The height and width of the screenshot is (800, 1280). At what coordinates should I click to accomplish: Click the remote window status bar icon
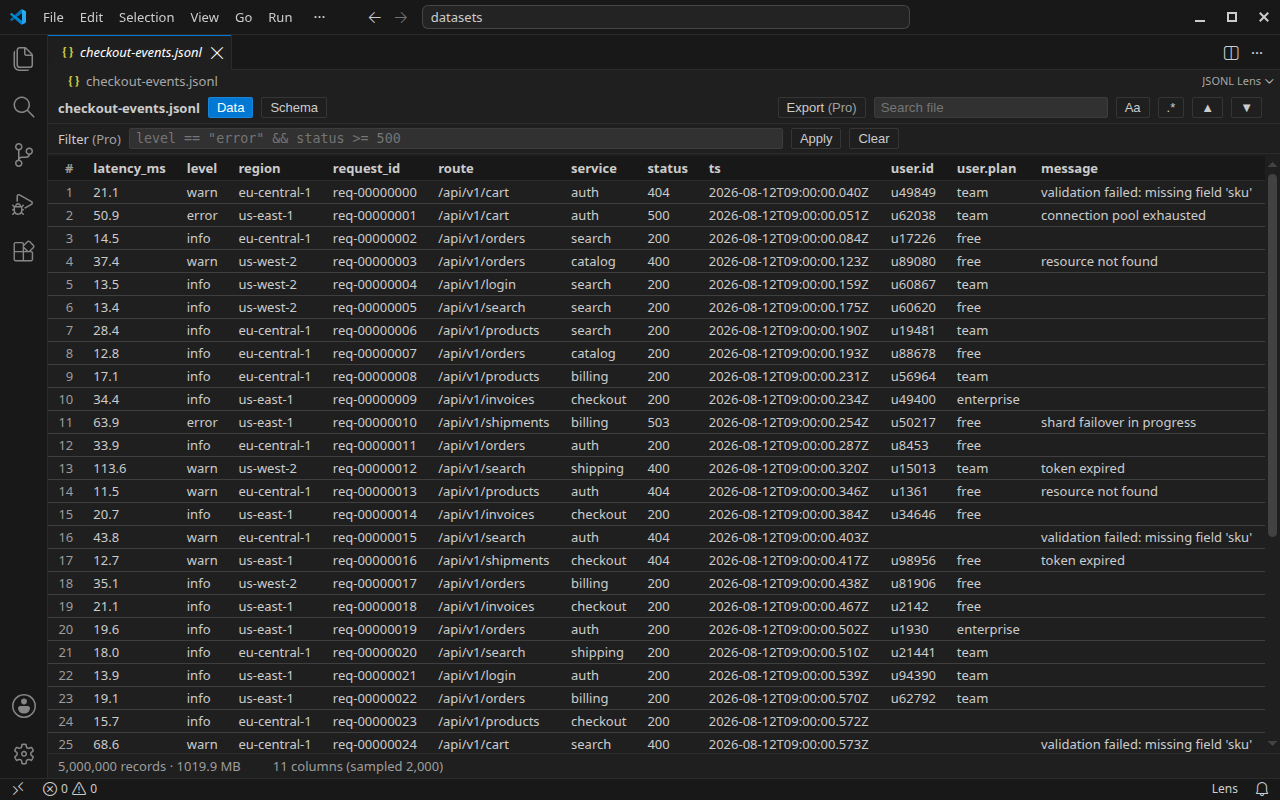coord(17,789)
